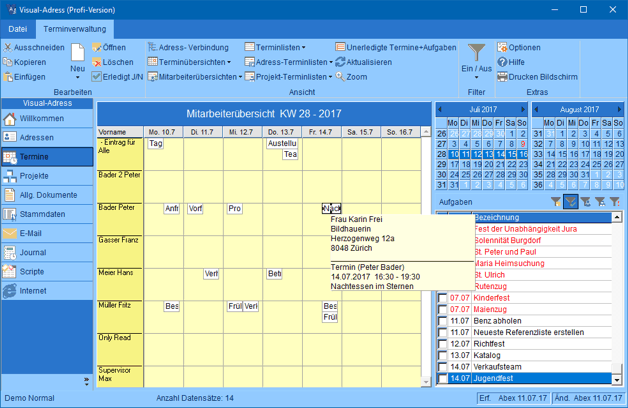Viewport: 628px width, 408px height.
Task: Refresh view with Aktualisieren icon
Action: (340, 62)
